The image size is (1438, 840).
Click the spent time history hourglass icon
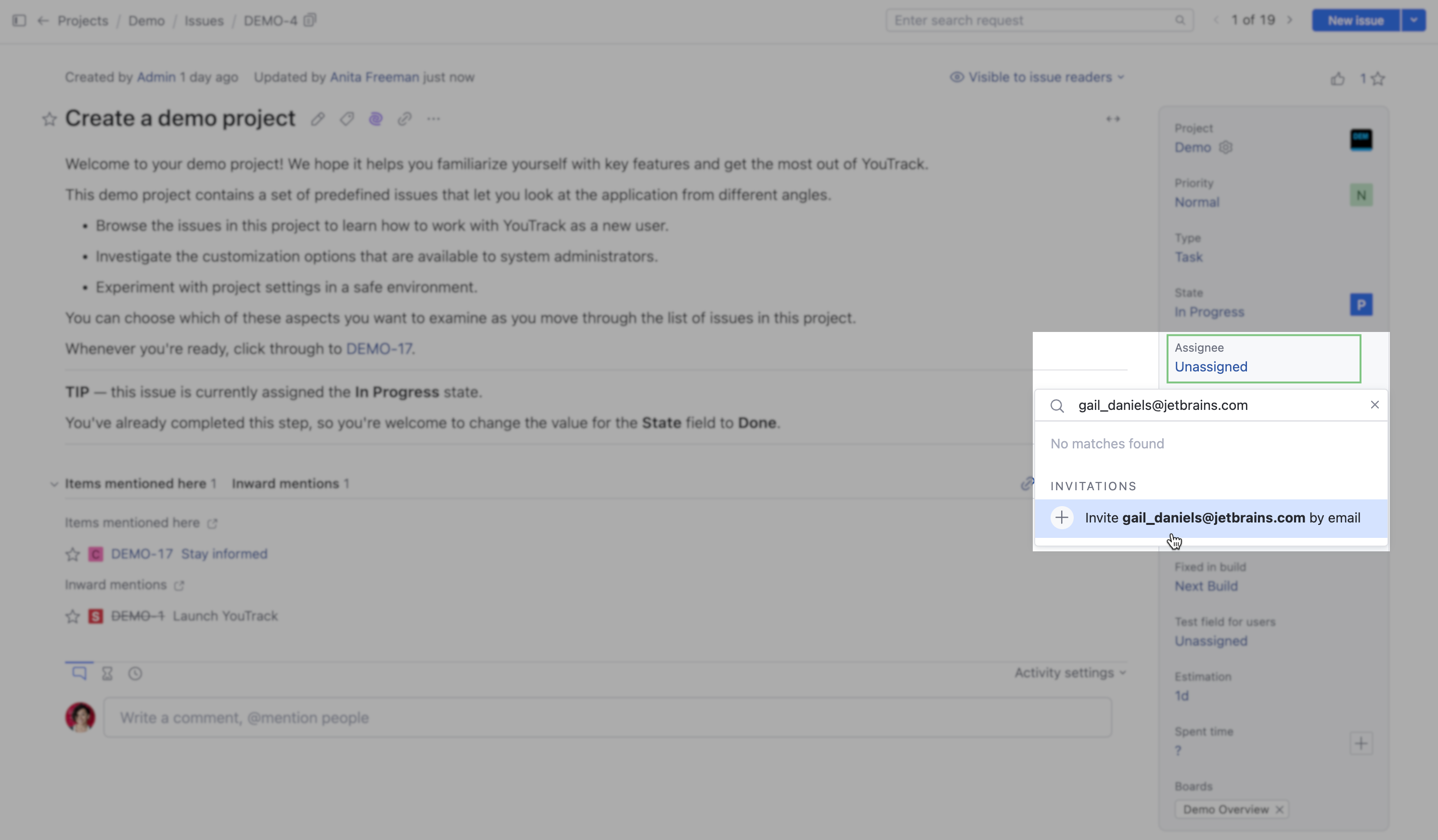tap(107, 674)
